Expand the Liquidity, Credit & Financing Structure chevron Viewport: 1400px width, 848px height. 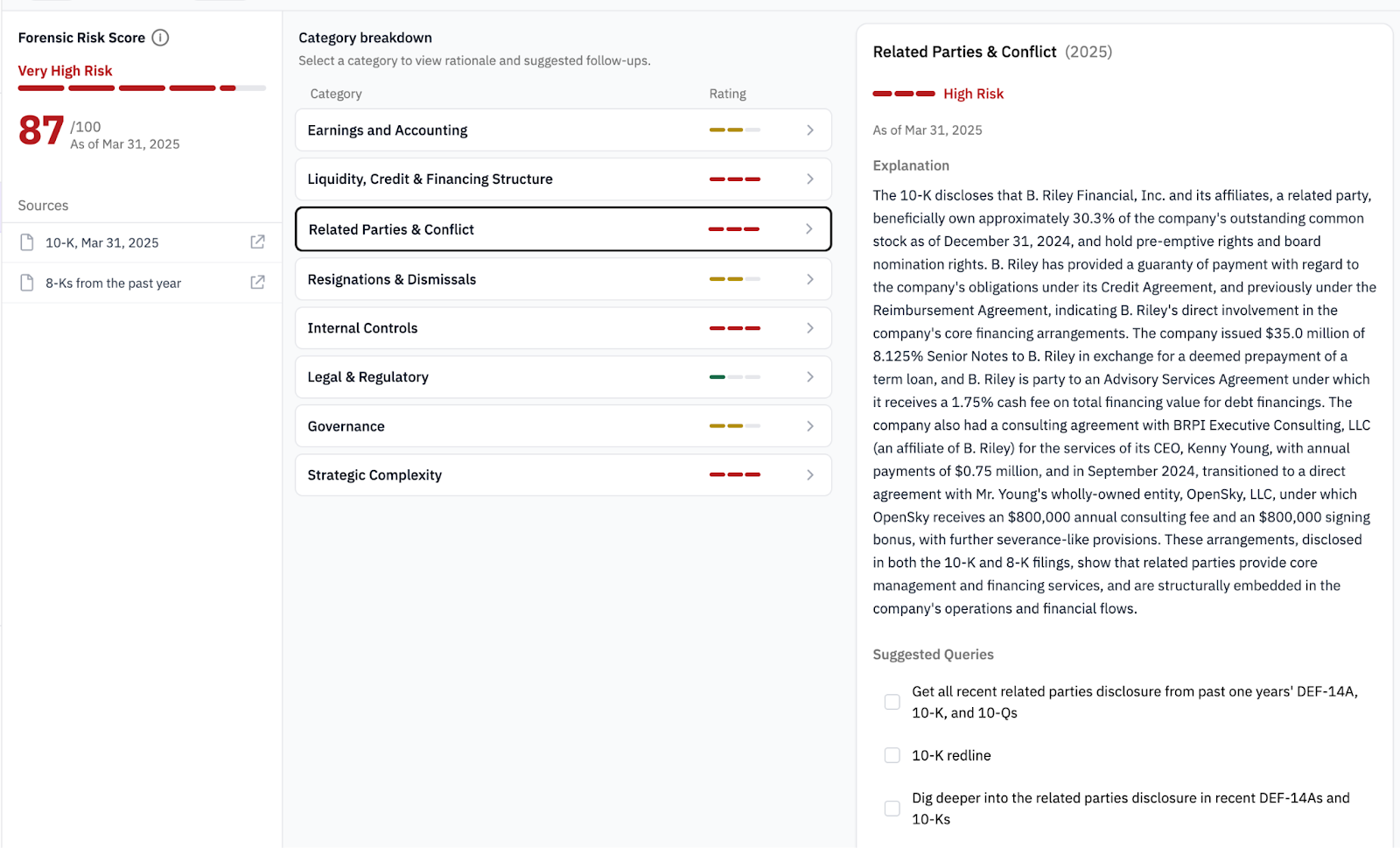pyautogui.click(x=810, y=179)
